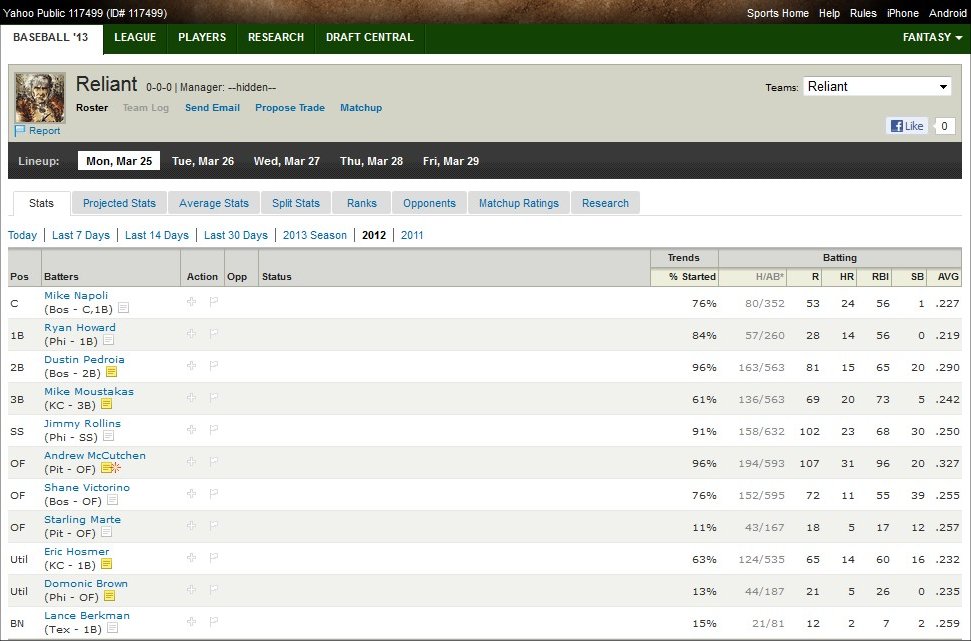Click the Propose Trade link
The height and width of the screenshot is (641, 971).
click(290, 108)
